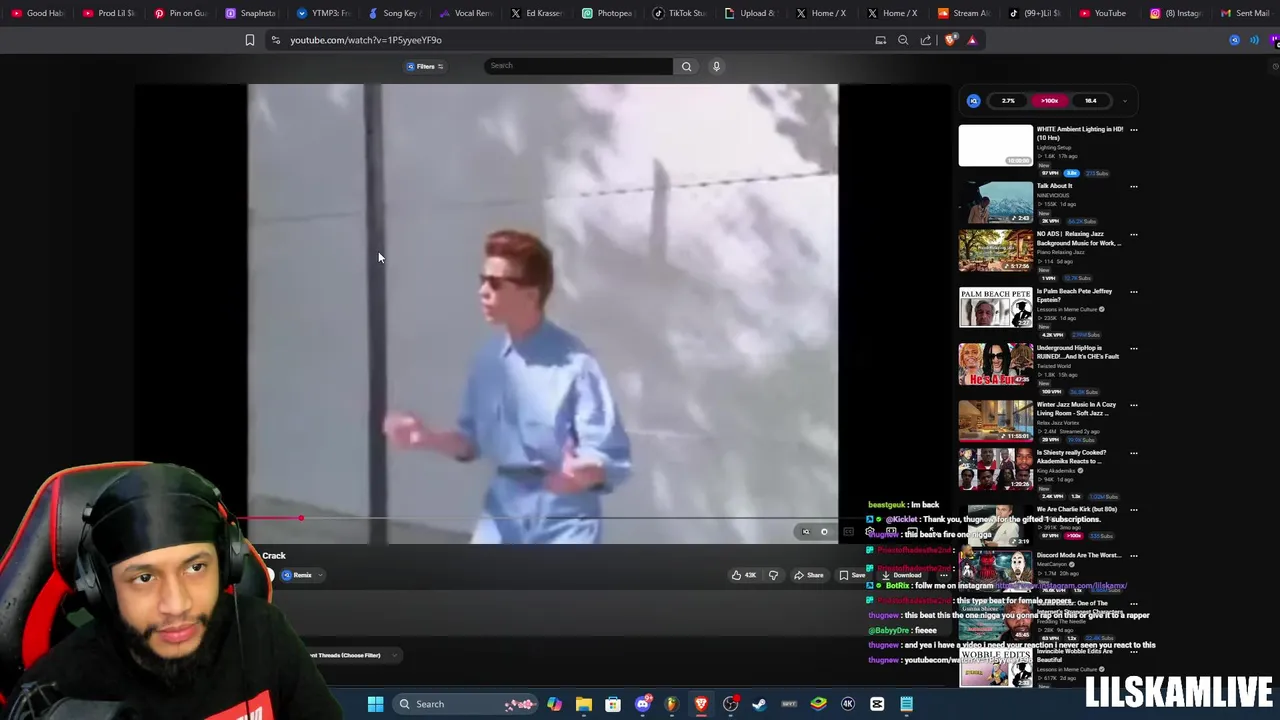The width and height of the screenshot is (1280, 720).
Task: Click the blue extension logo beside stat pills
Action: pos(974,100)
